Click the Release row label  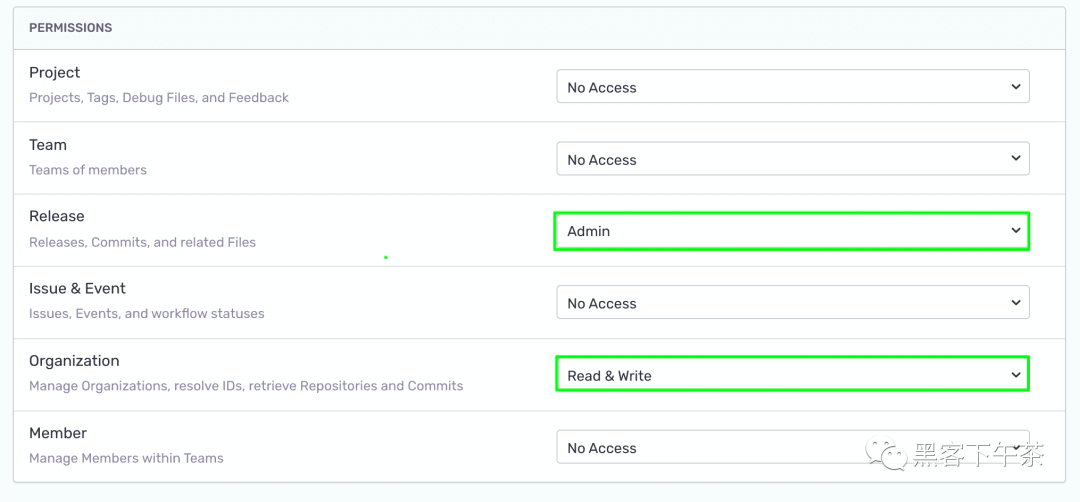[56, 216]
